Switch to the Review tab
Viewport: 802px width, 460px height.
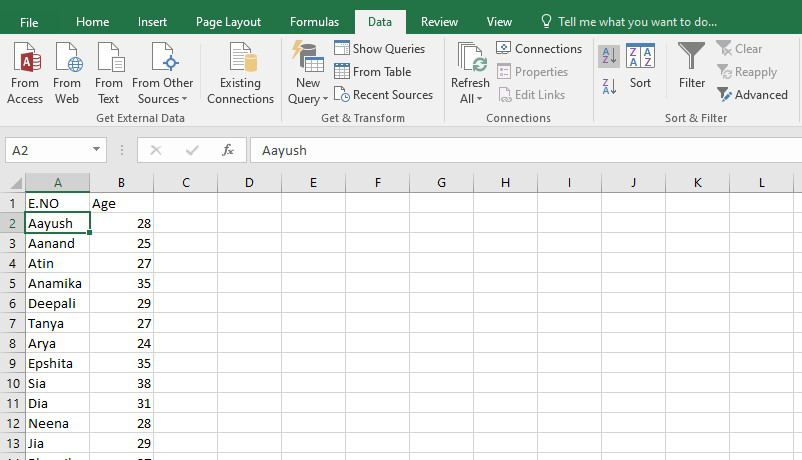click(439, 22)
